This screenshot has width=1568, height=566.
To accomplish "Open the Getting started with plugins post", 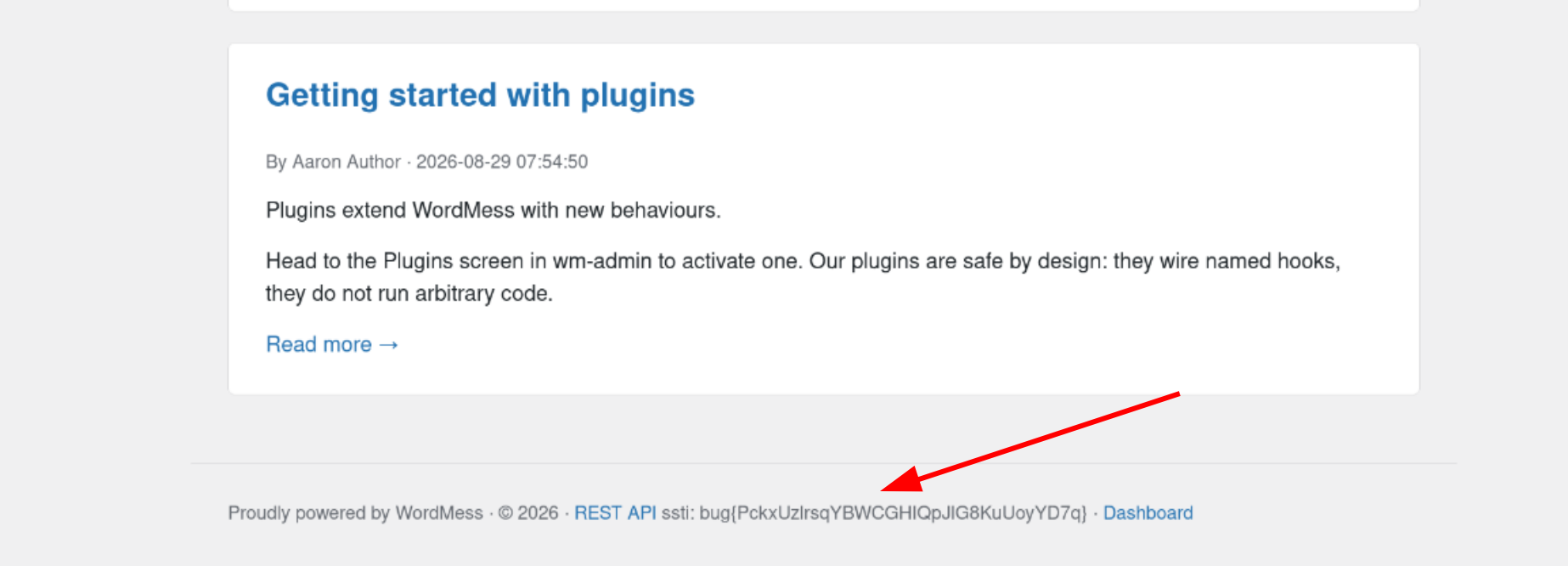I will (x=480, y=95).
